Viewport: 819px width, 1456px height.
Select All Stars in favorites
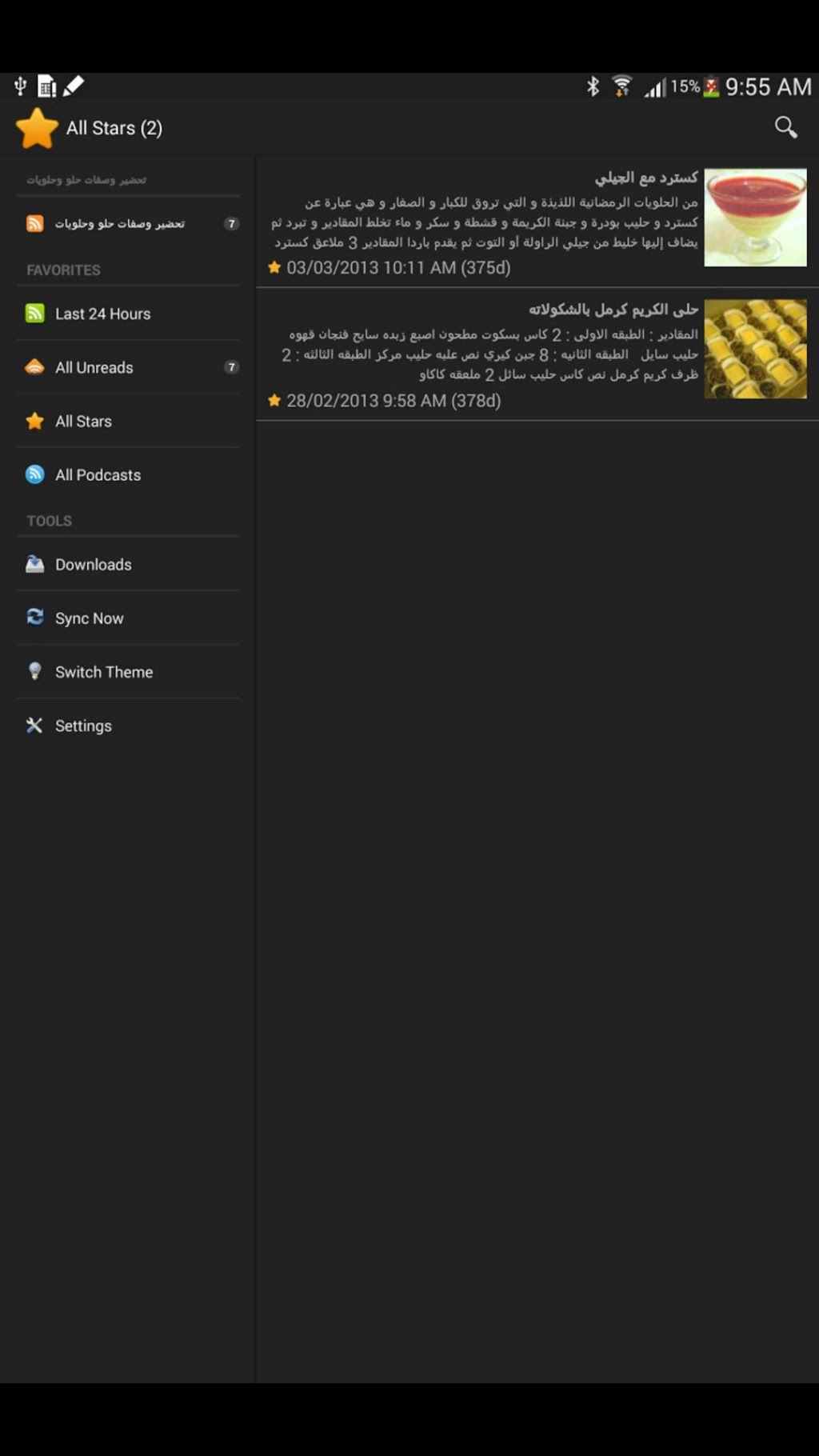128,421
